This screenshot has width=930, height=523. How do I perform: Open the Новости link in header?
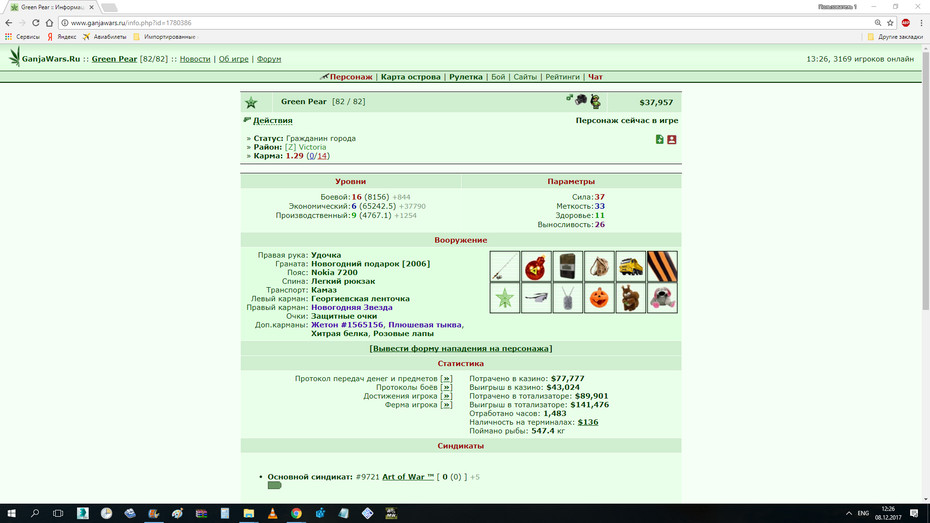[195, 59]
